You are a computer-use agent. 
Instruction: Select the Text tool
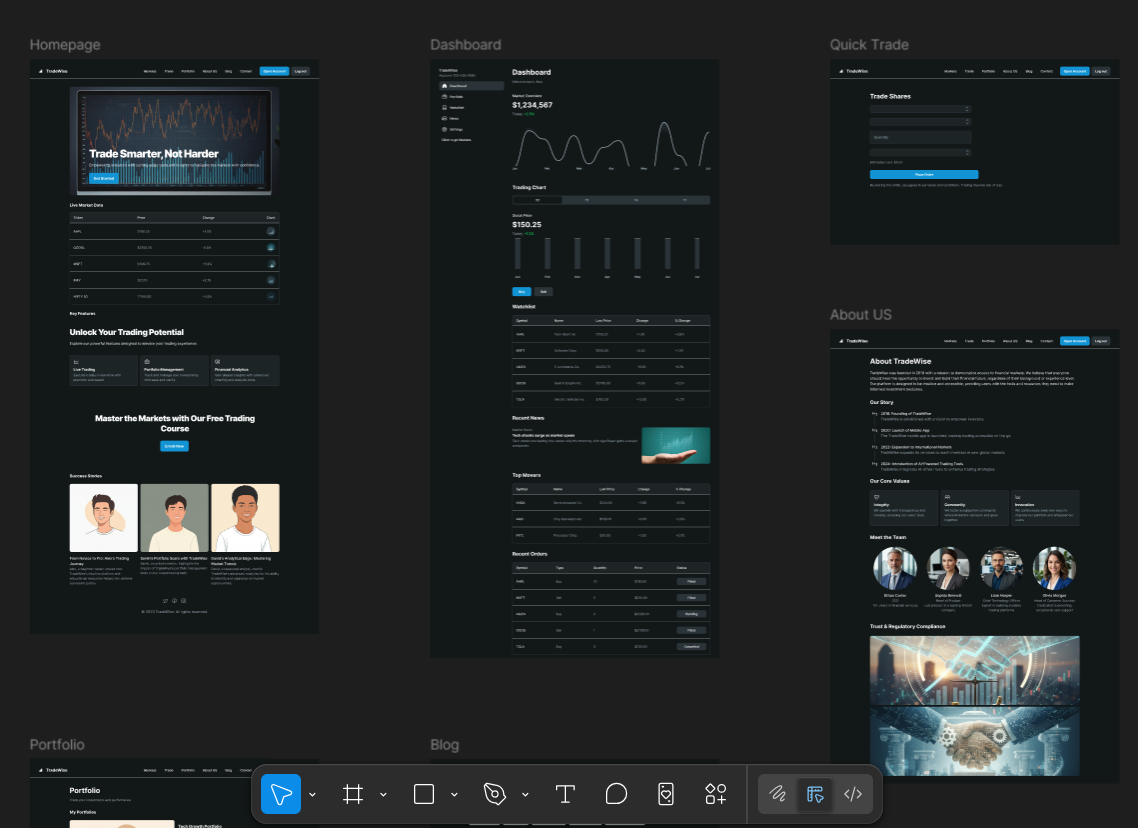coord(565,794)
